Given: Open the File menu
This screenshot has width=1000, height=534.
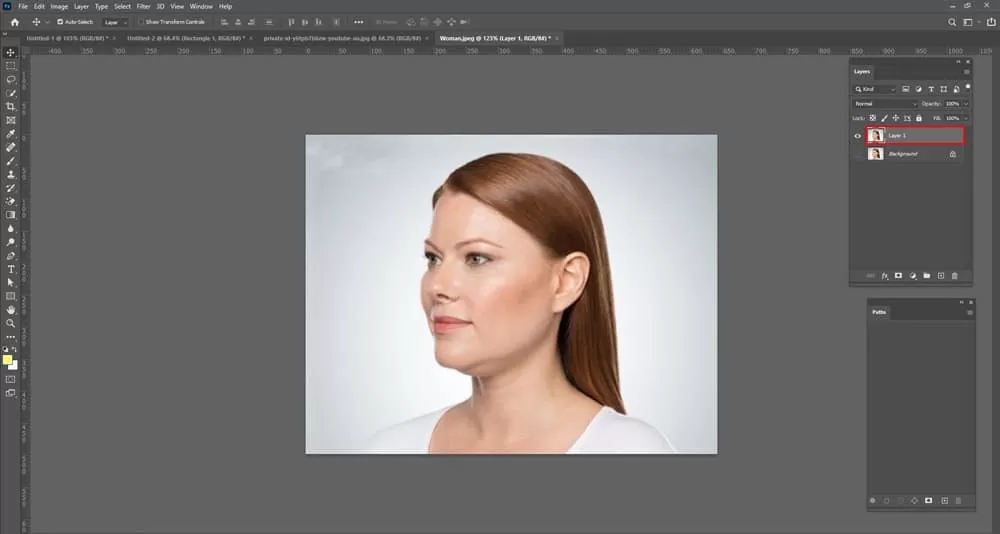Looking at the screenshot, I should [23, 6].
